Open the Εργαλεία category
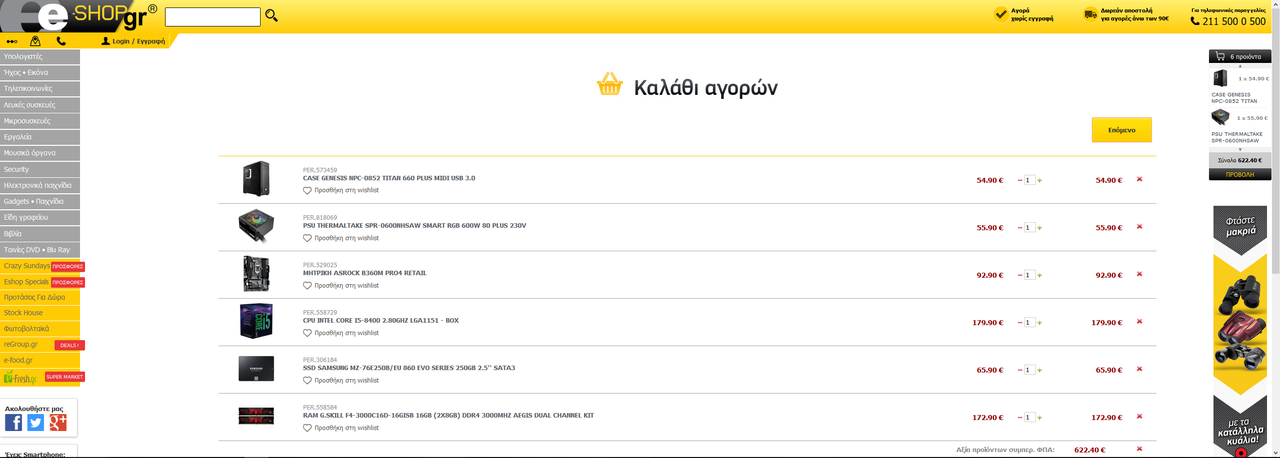1280x458 pixels. coord(40,137)
